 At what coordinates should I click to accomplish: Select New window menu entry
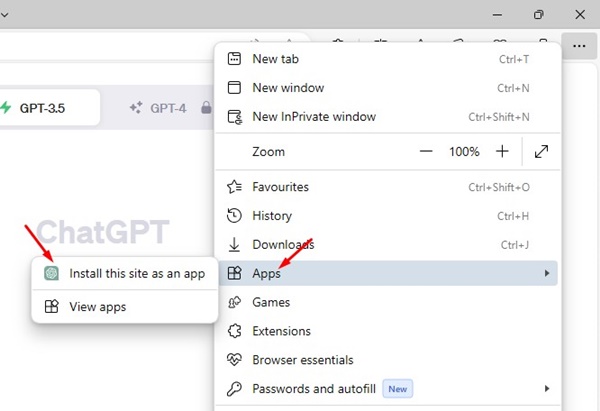click(388, 88)
